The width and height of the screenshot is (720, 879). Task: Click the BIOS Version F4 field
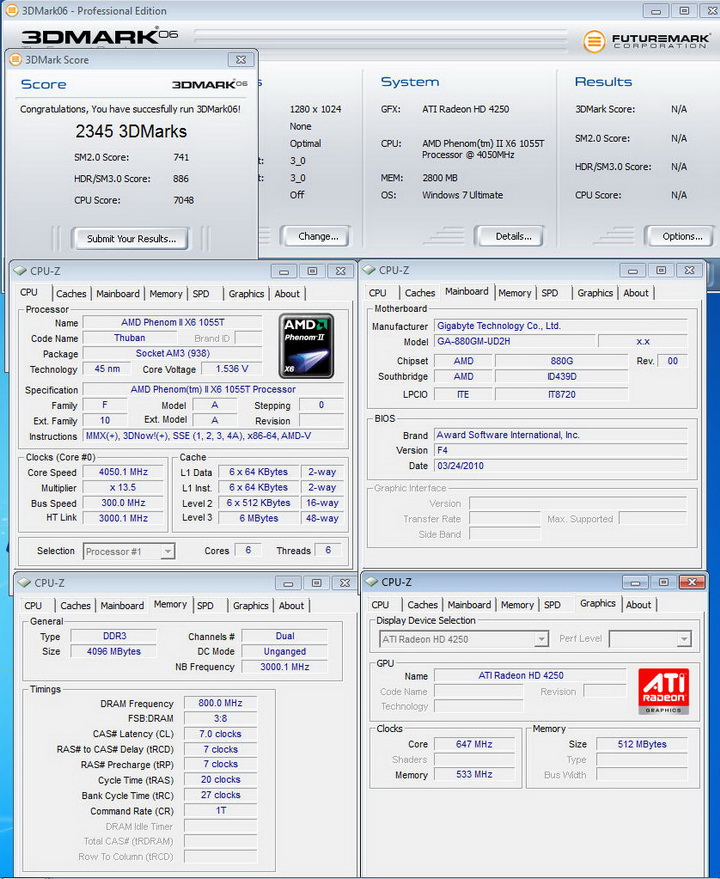(x=561, y=450)
